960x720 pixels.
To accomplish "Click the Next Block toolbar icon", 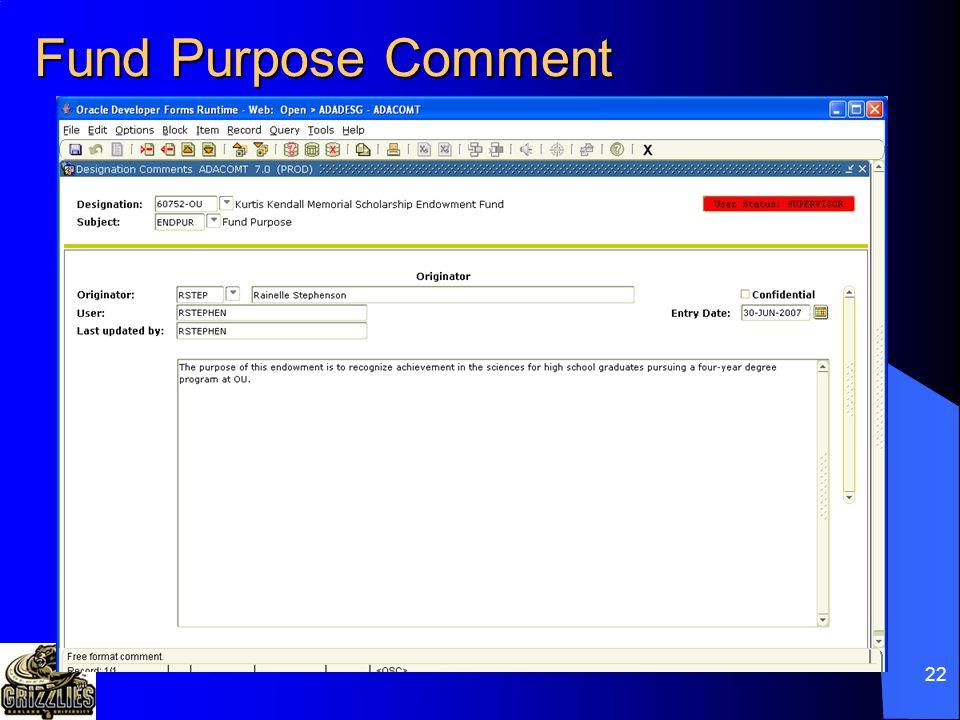I will click(x=260, y=149).
